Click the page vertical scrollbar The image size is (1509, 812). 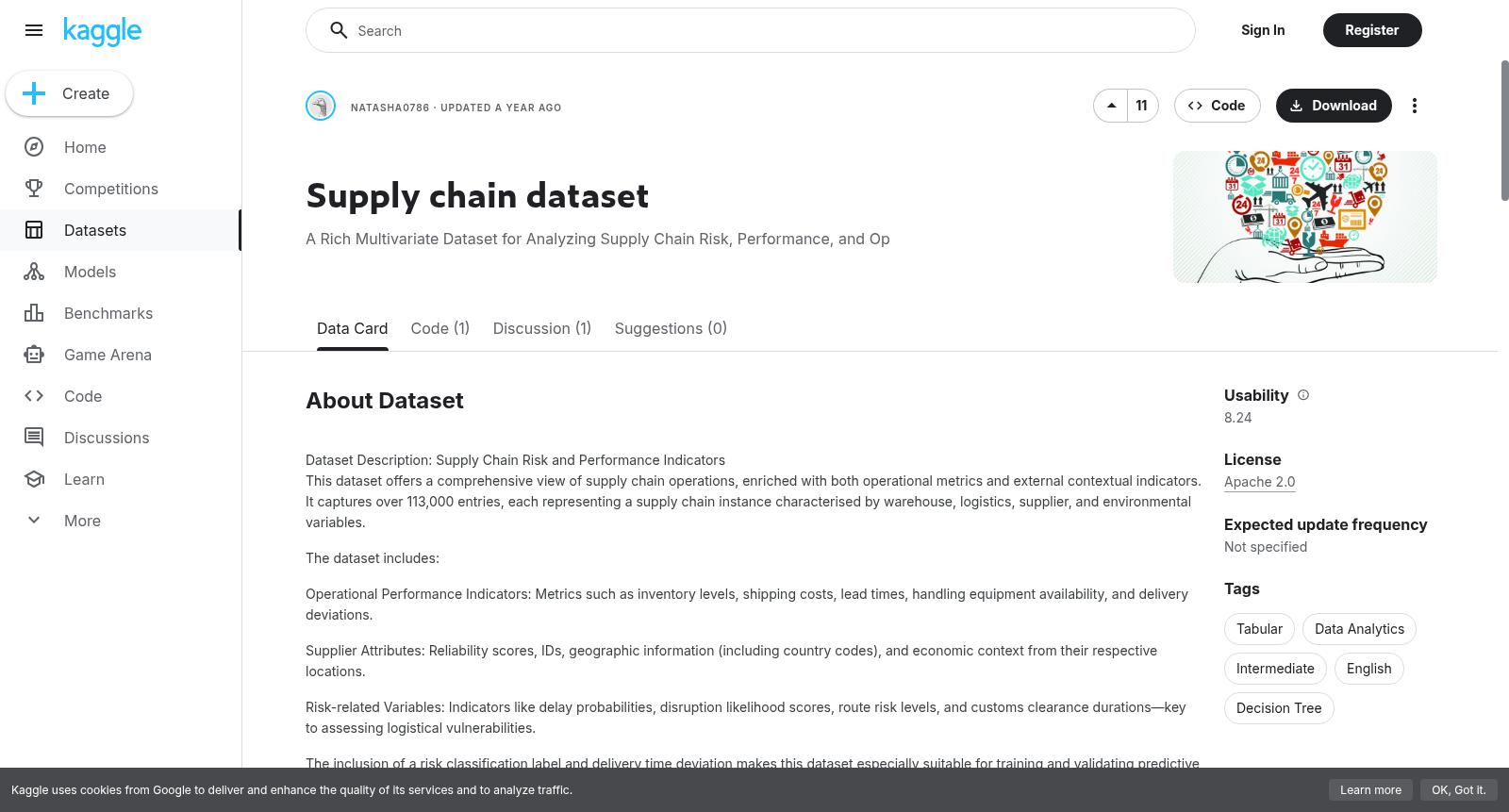(x=1504, y=130)
